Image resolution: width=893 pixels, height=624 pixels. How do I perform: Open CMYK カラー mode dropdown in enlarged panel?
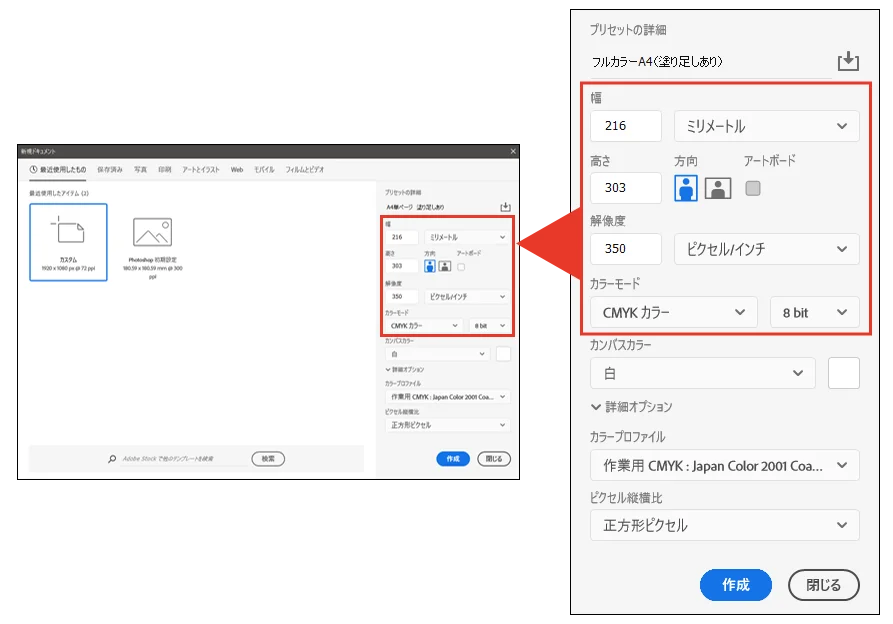[673, 312]
